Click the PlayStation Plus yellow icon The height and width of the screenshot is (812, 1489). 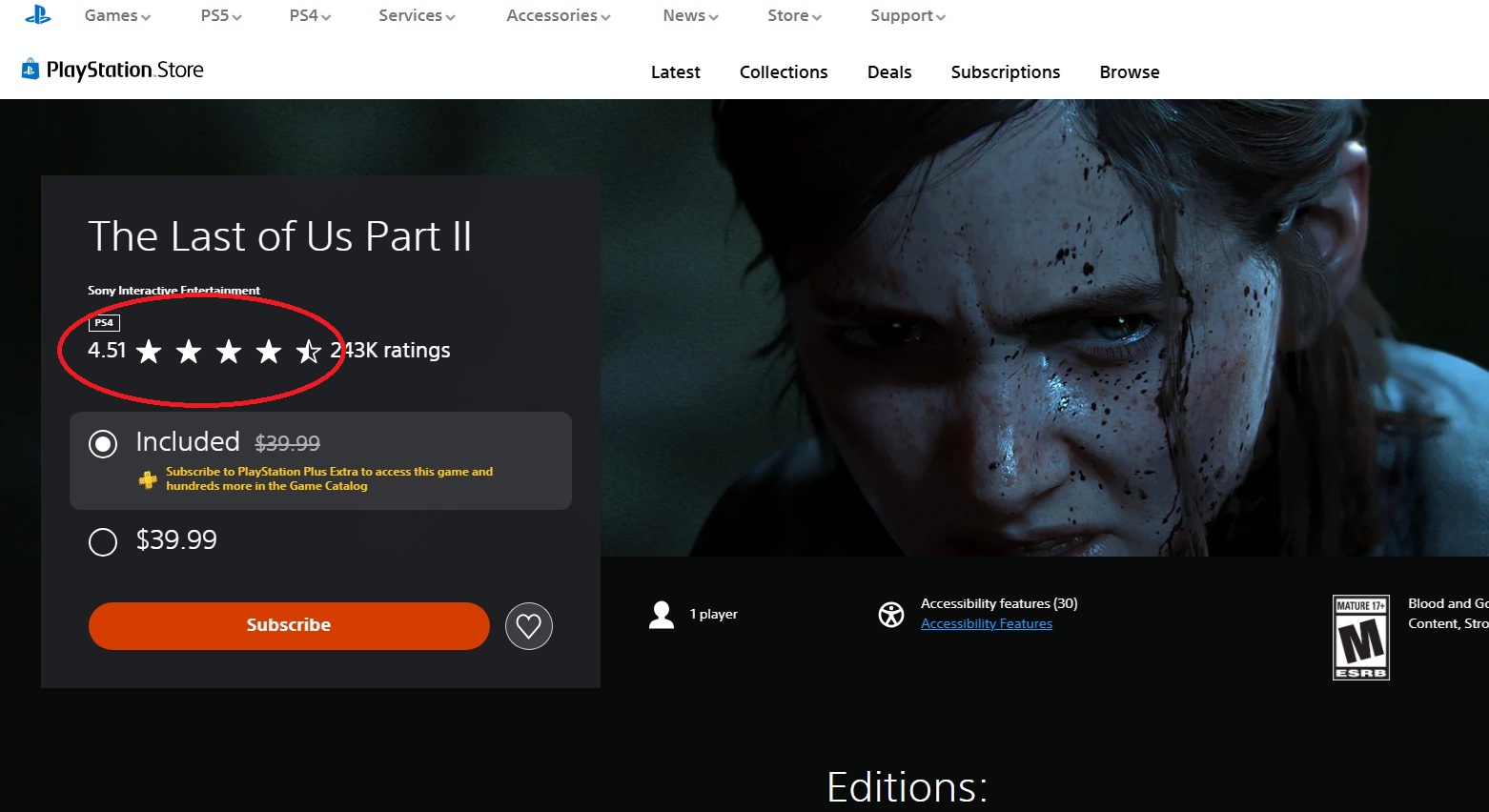[148, 479]
